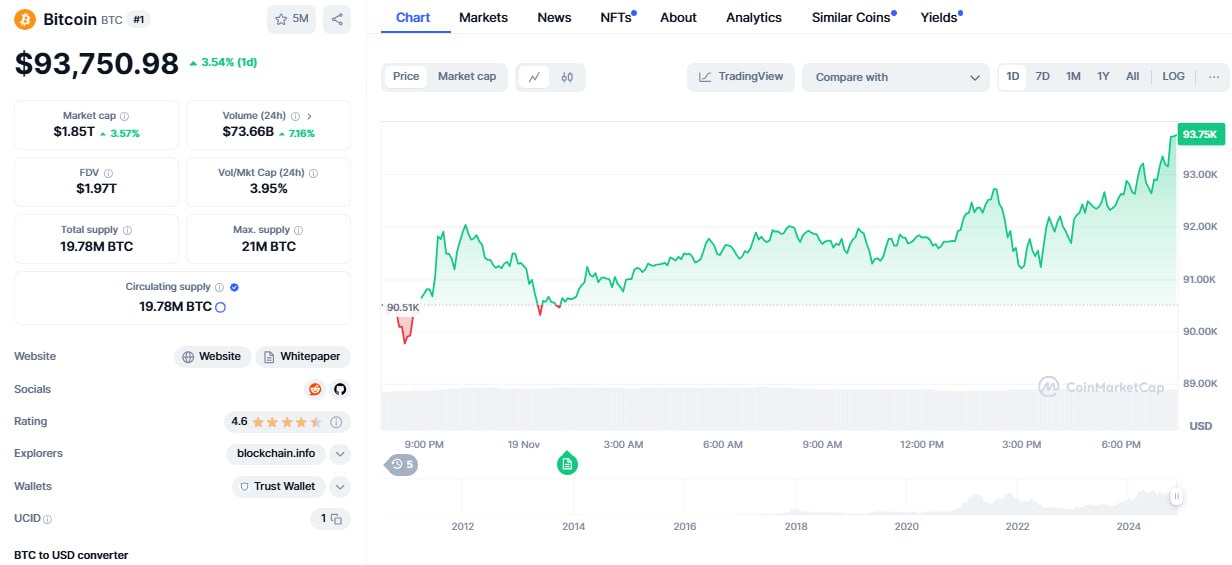Click the $93,750.98 price text
The width and height of the screenshot is (1232, 565).
click(x=97, y=63)
